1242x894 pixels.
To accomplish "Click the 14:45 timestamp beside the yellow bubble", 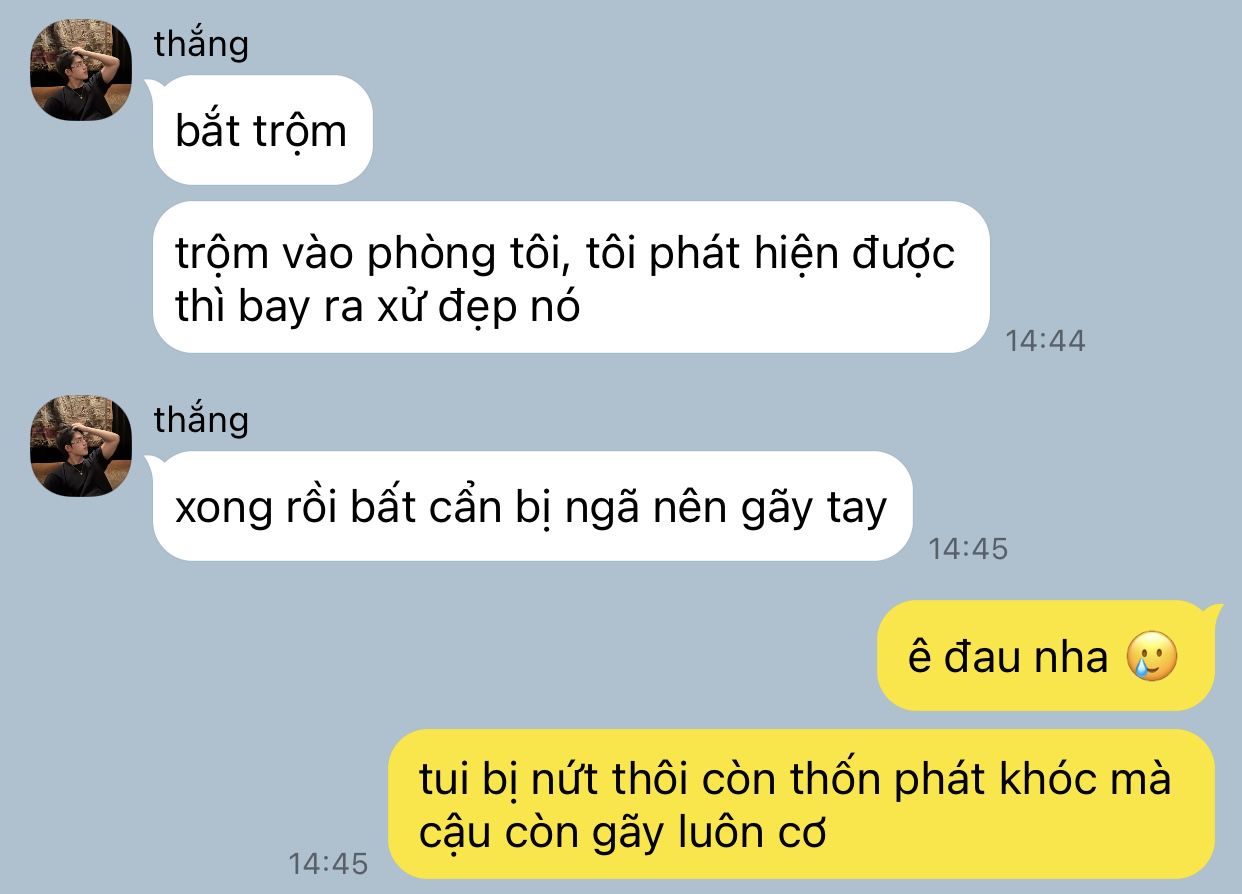I will click(328, 863).
